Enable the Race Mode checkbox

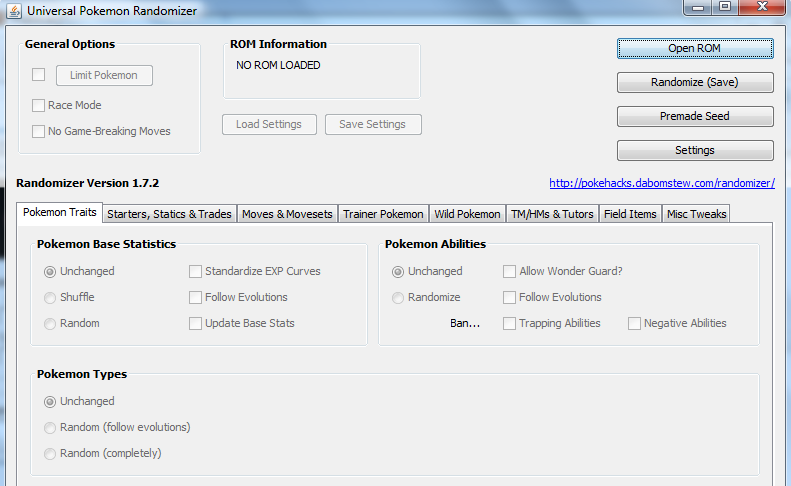pos(39,105)
